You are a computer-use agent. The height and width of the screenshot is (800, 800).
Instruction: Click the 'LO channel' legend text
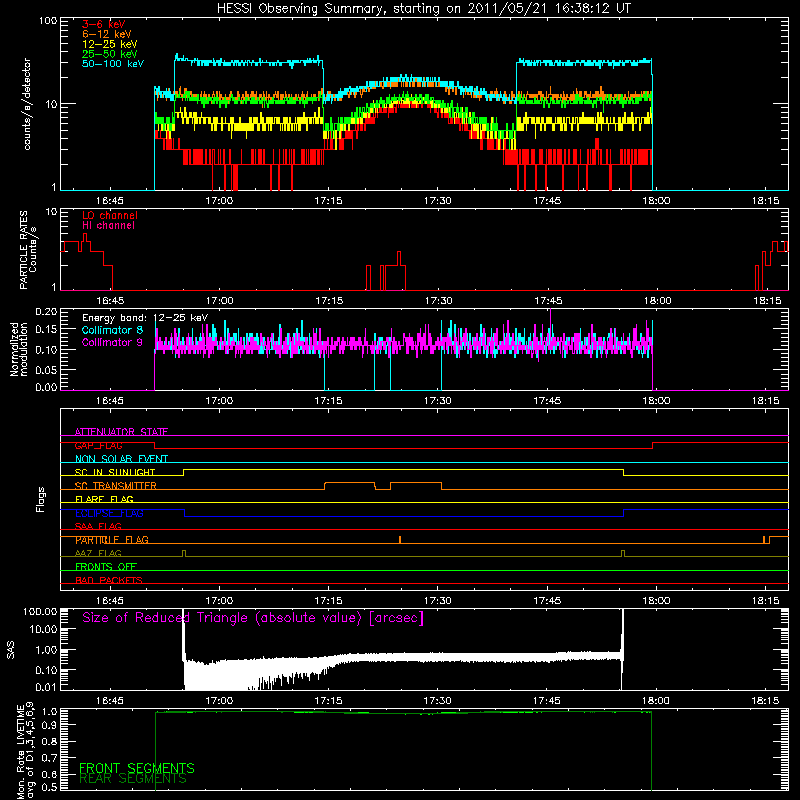point(110,215)
